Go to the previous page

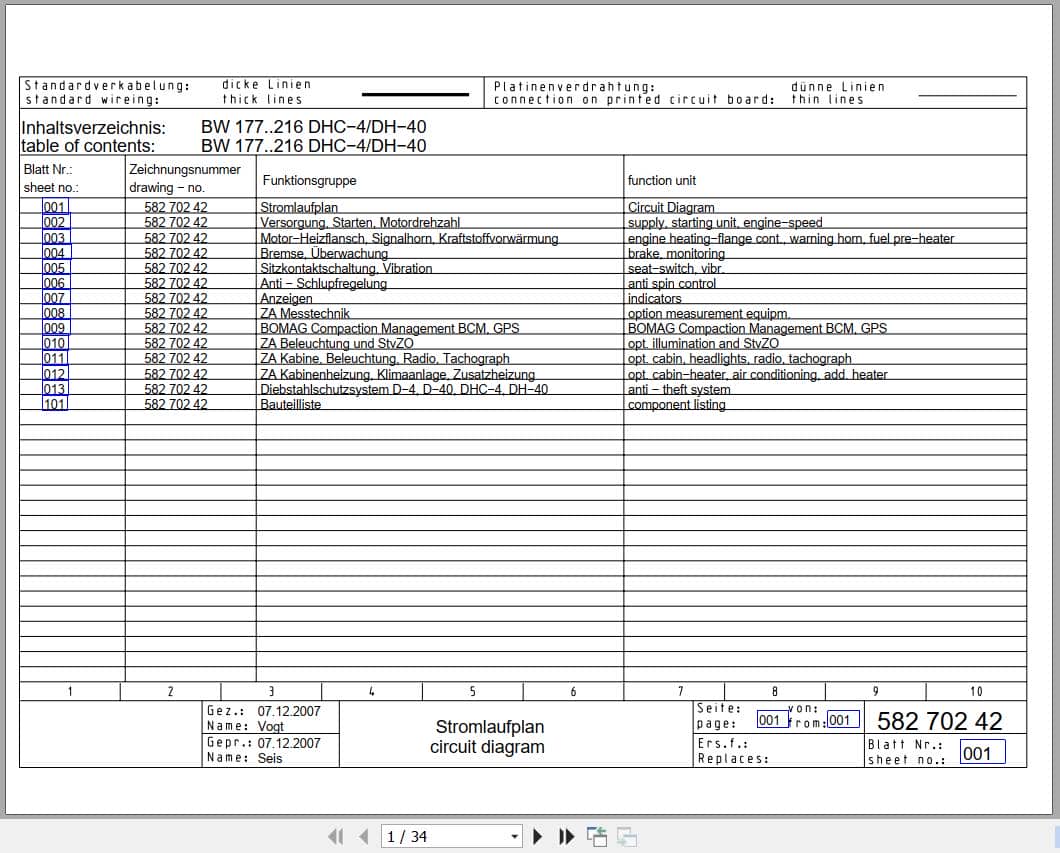(364, 837)
